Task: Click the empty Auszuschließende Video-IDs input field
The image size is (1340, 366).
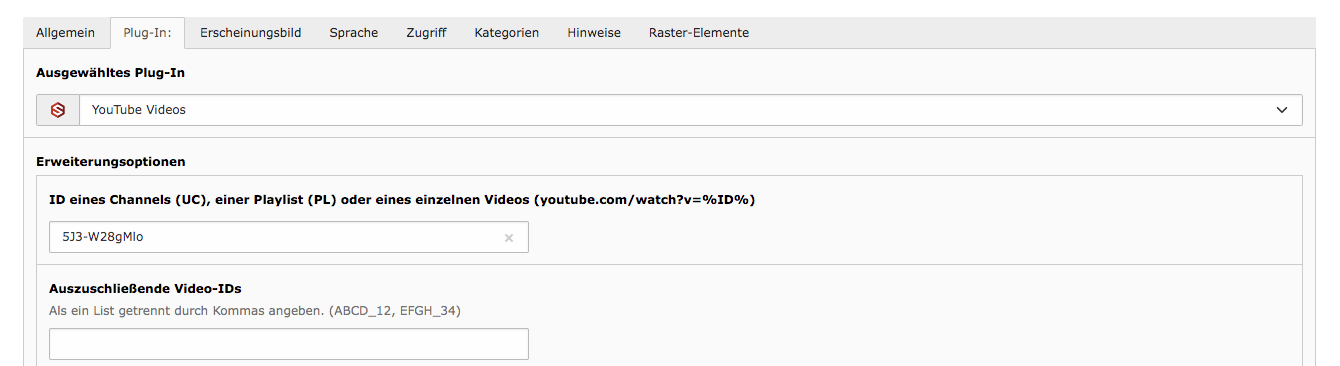Action: tap(289, 344)
